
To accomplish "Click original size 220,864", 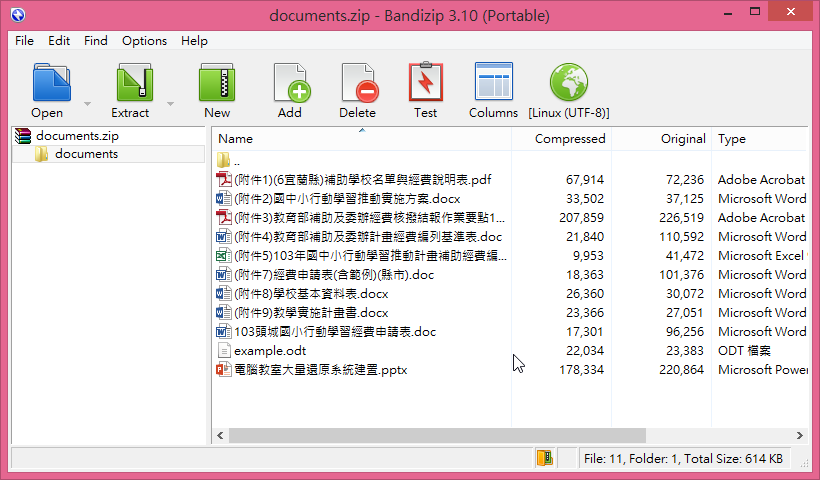I will [x=681, y=370].
